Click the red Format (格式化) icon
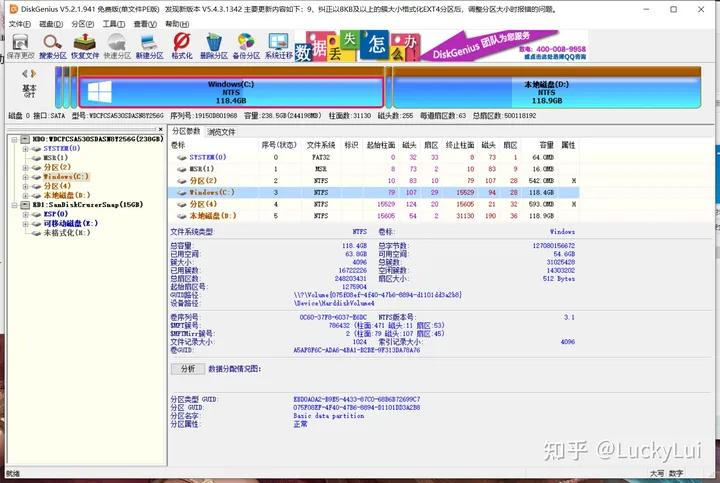Image resolution: width=720 pixels, height=483 pixels. click(182, 43)
